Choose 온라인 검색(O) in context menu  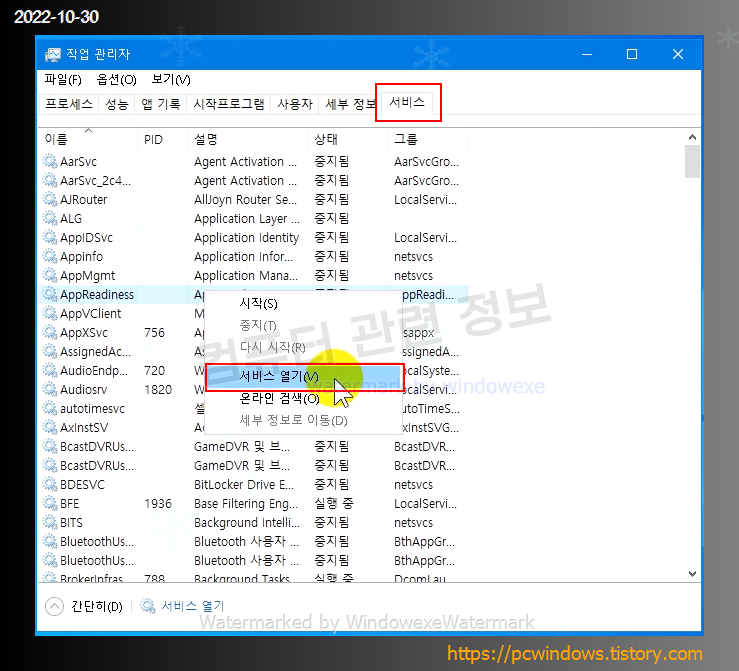(x=279, y=399)
